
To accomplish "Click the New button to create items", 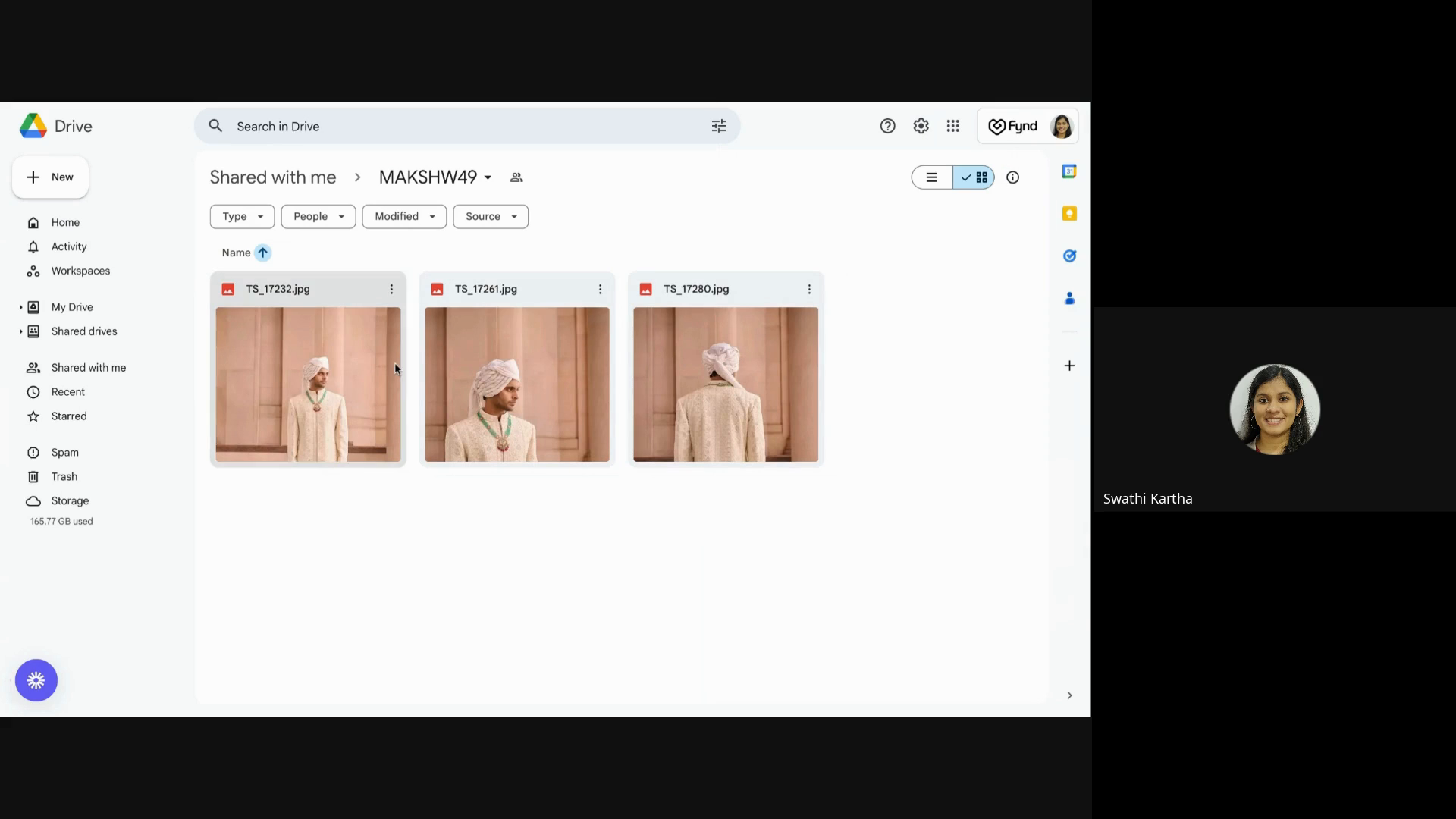I will 49,177.
